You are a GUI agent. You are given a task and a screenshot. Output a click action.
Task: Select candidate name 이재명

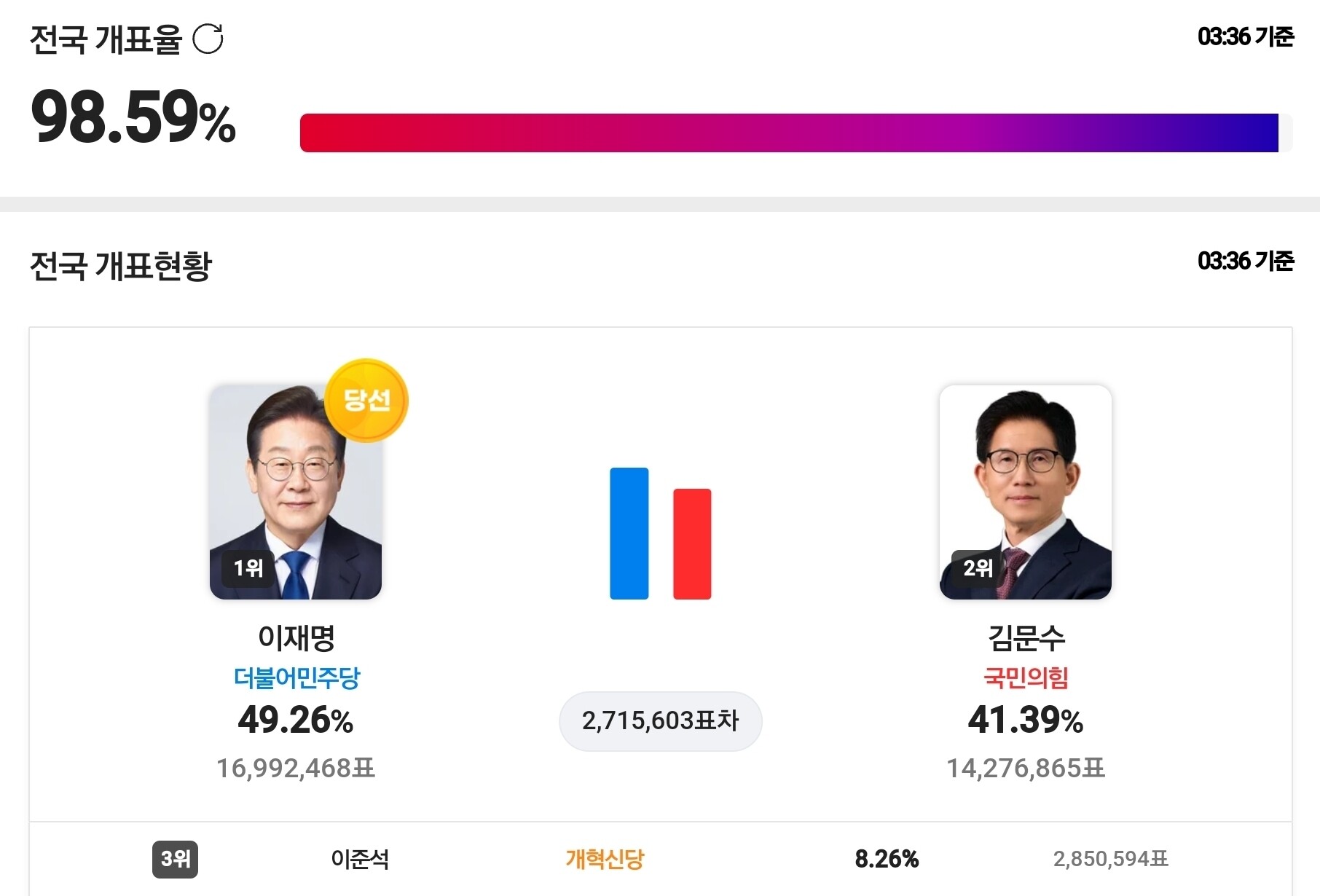coord(296,638)
